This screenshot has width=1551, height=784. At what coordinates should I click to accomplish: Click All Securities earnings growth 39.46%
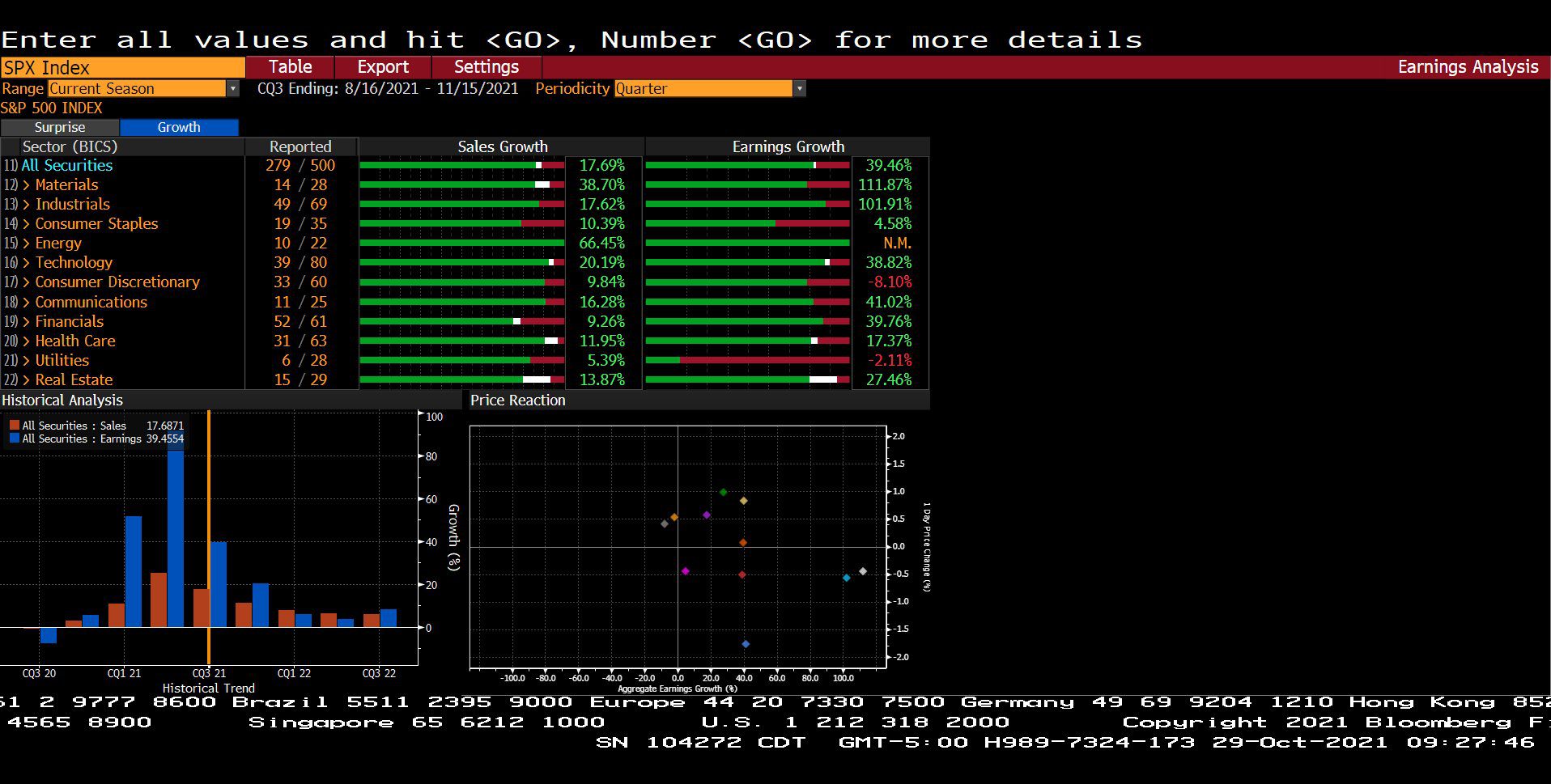click(x=888, y=165)
